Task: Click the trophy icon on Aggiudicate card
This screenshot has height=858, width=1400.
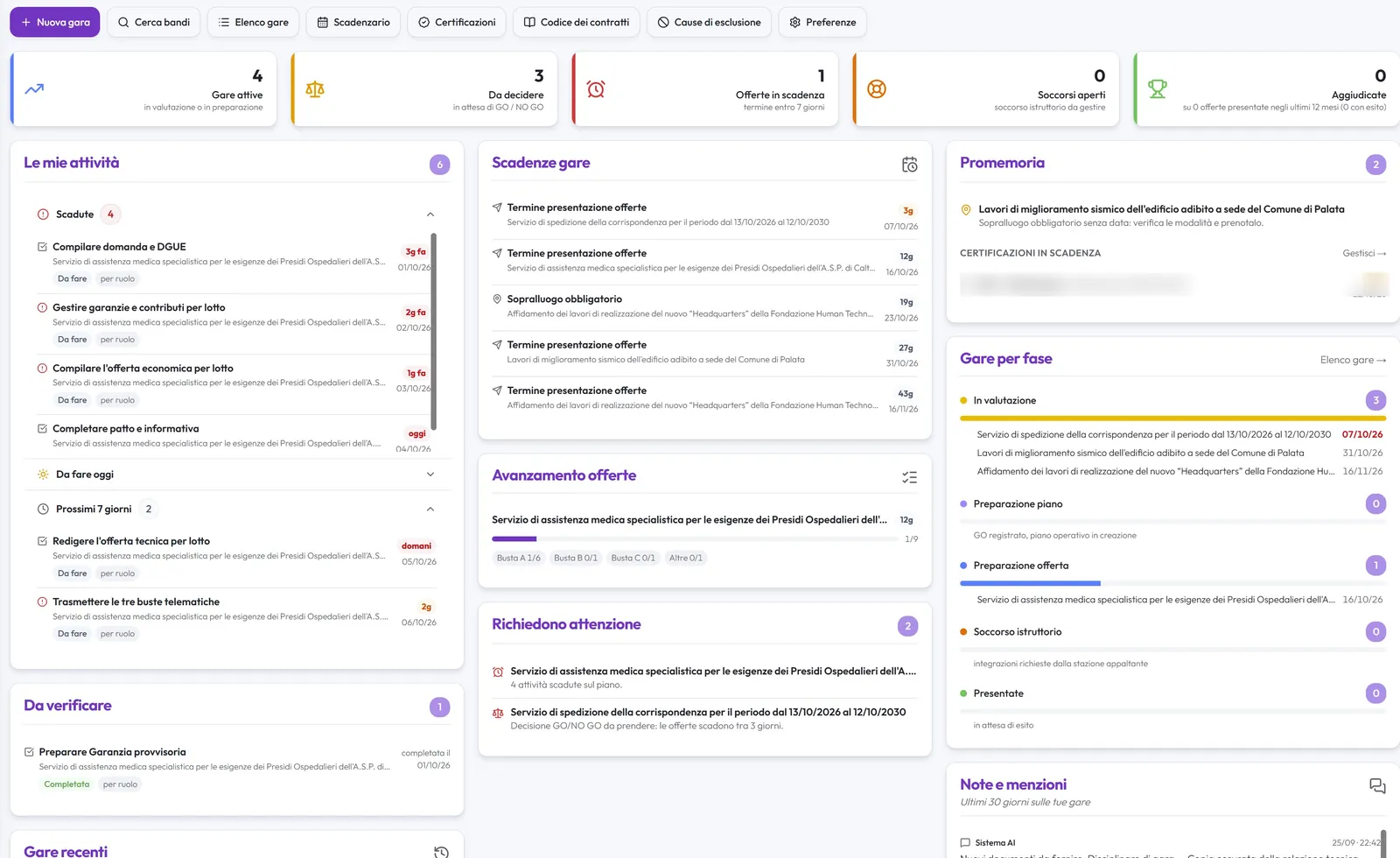Action: pyautogui.click(x=1158, y=88)
